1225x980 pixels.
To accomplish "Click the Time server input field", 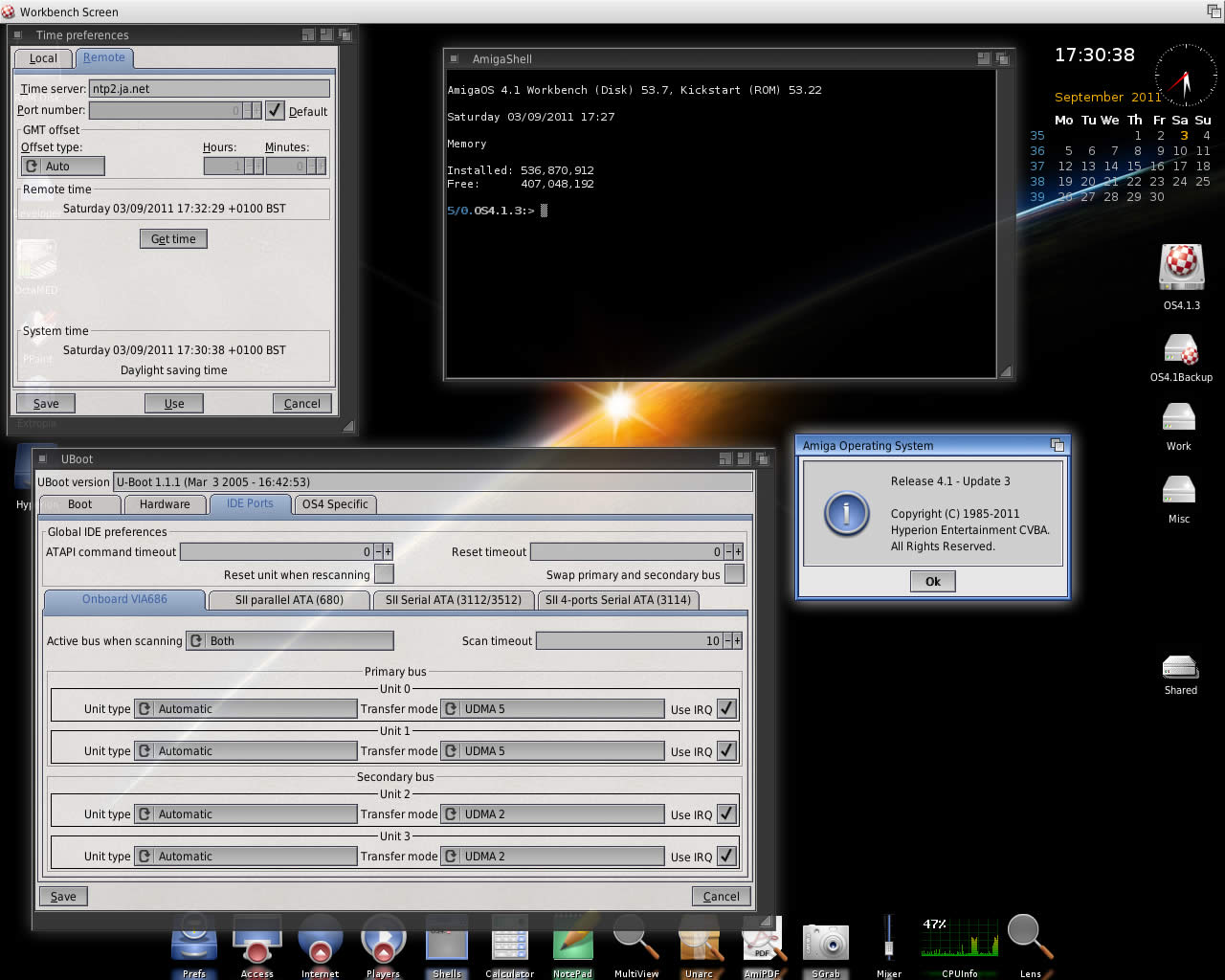I will (210, 89).
